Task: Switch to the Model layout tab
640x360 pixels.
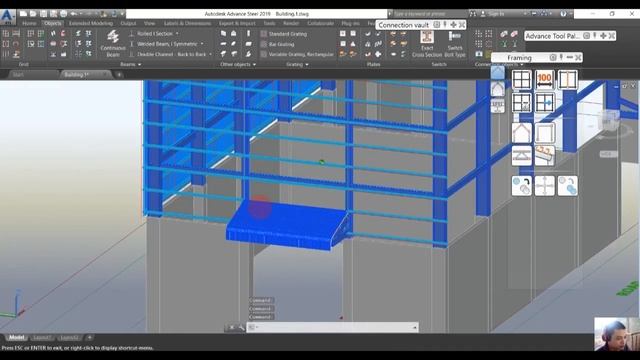Action: [16, 338]
